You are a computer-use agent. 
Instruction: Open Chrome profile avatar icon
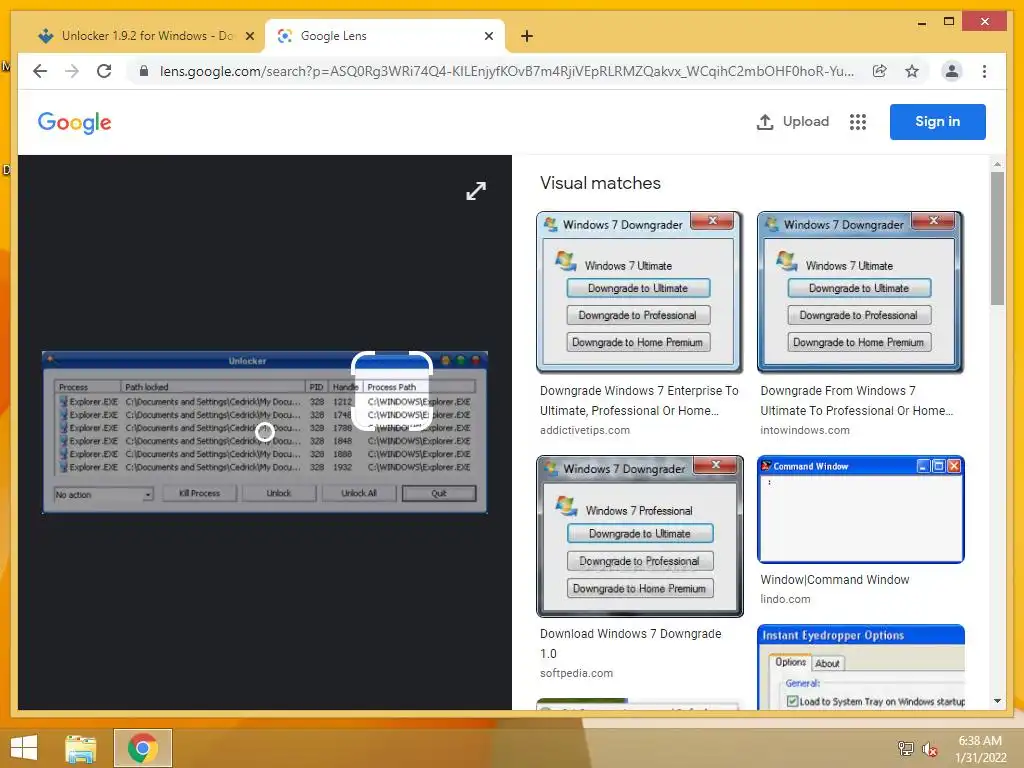(x=952, y=71)
